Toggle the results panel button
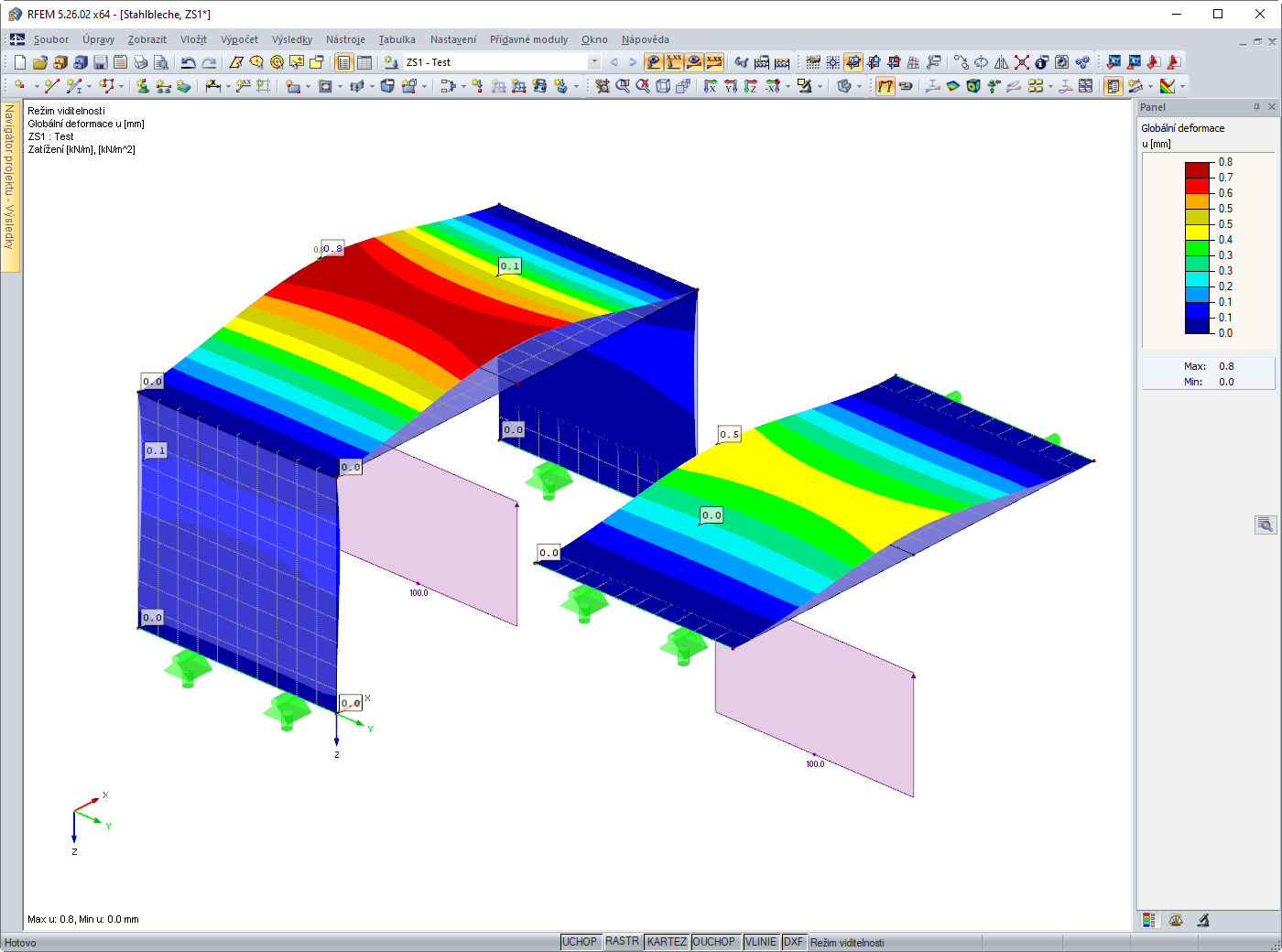This screenshot has width=1282, height=952. 1114,86
